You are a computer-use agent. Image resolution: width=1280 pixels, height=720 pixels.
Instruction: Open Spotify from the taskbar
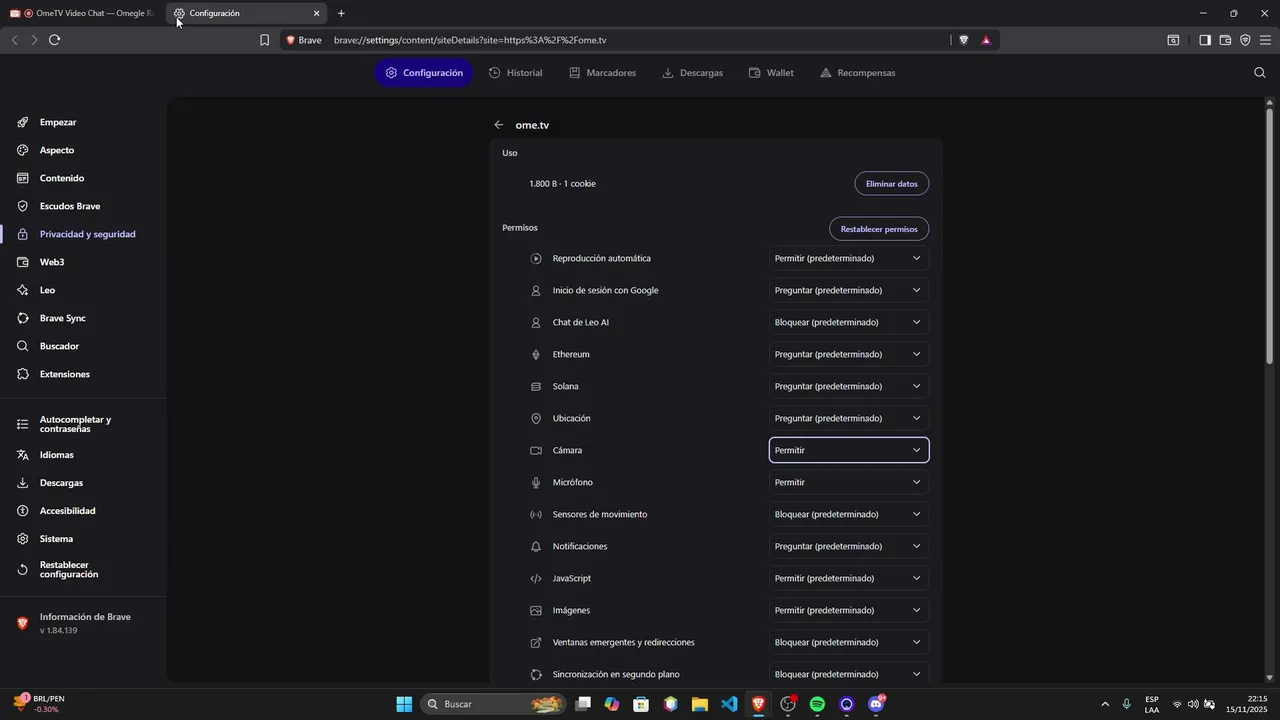pos(817,704)
